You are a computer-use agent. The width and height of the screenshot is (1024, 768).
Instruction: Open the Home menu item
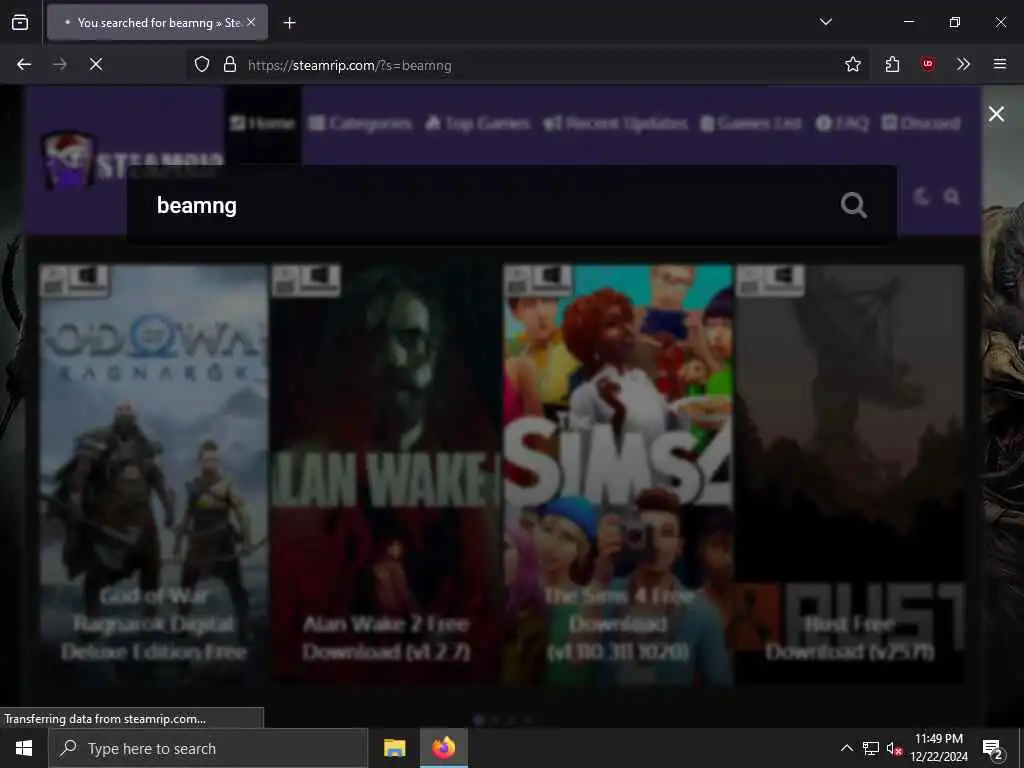(x=263, y=123)
